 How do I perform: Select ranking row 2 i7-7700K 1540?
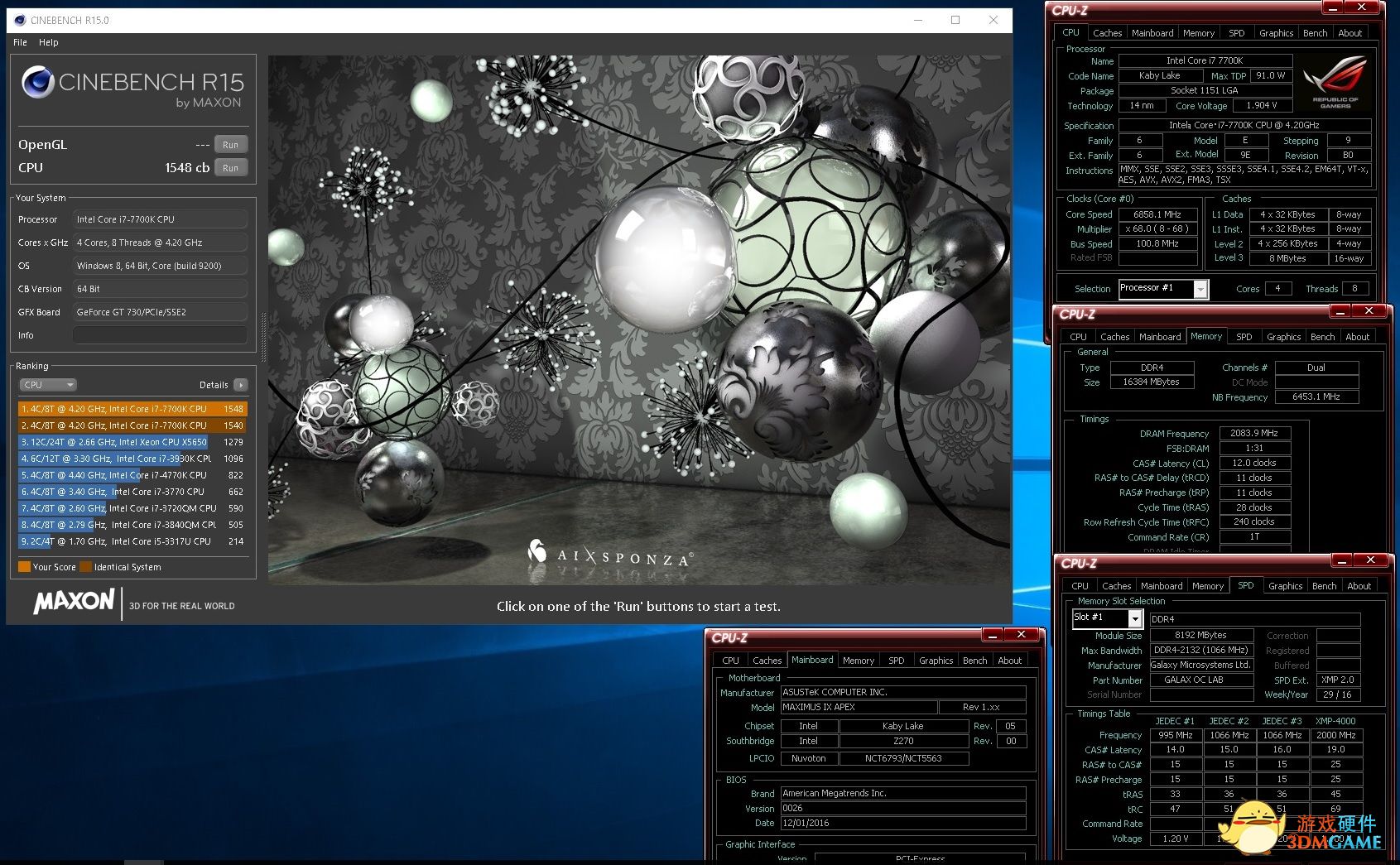pyautogui.click(x=132, y=425)
